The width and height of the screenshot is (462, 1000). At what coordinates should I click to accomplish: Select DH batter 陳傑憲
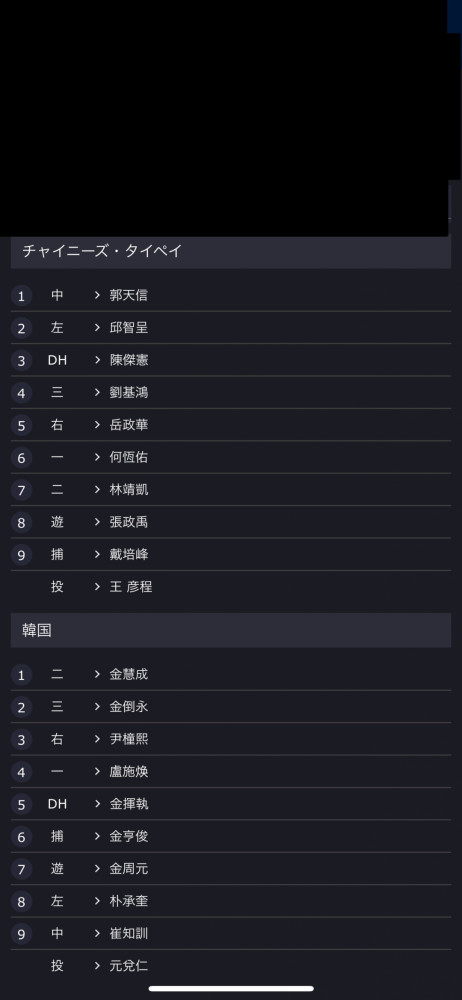pos(231,360)
